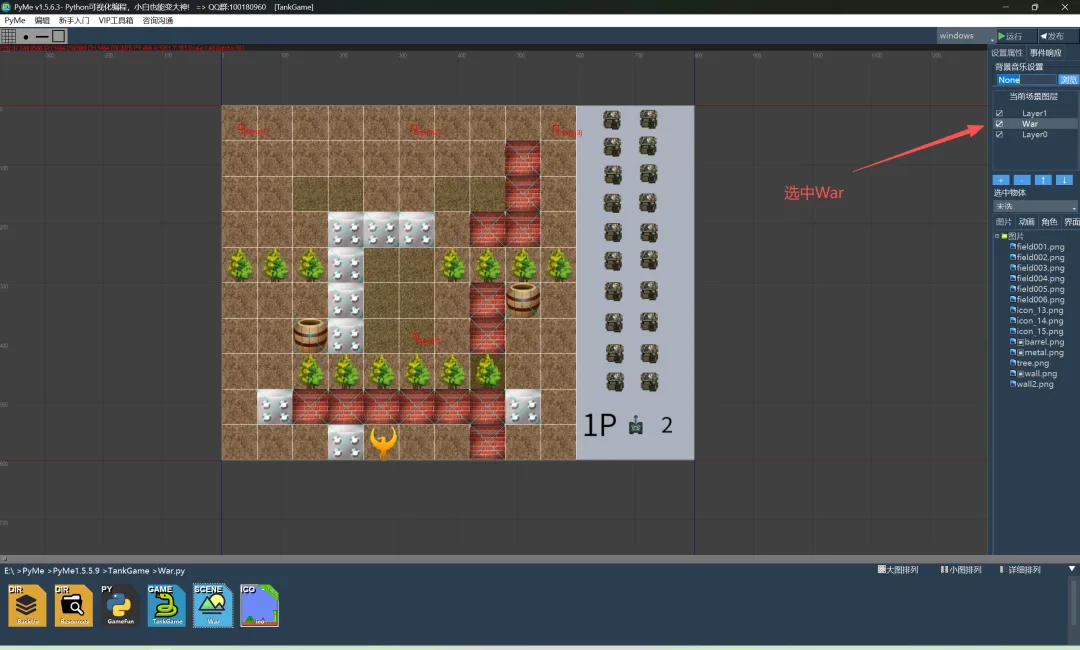The image size is (1080, 650).
Task: Open the 编辑 menu
Action: click(x=42, y=21)
